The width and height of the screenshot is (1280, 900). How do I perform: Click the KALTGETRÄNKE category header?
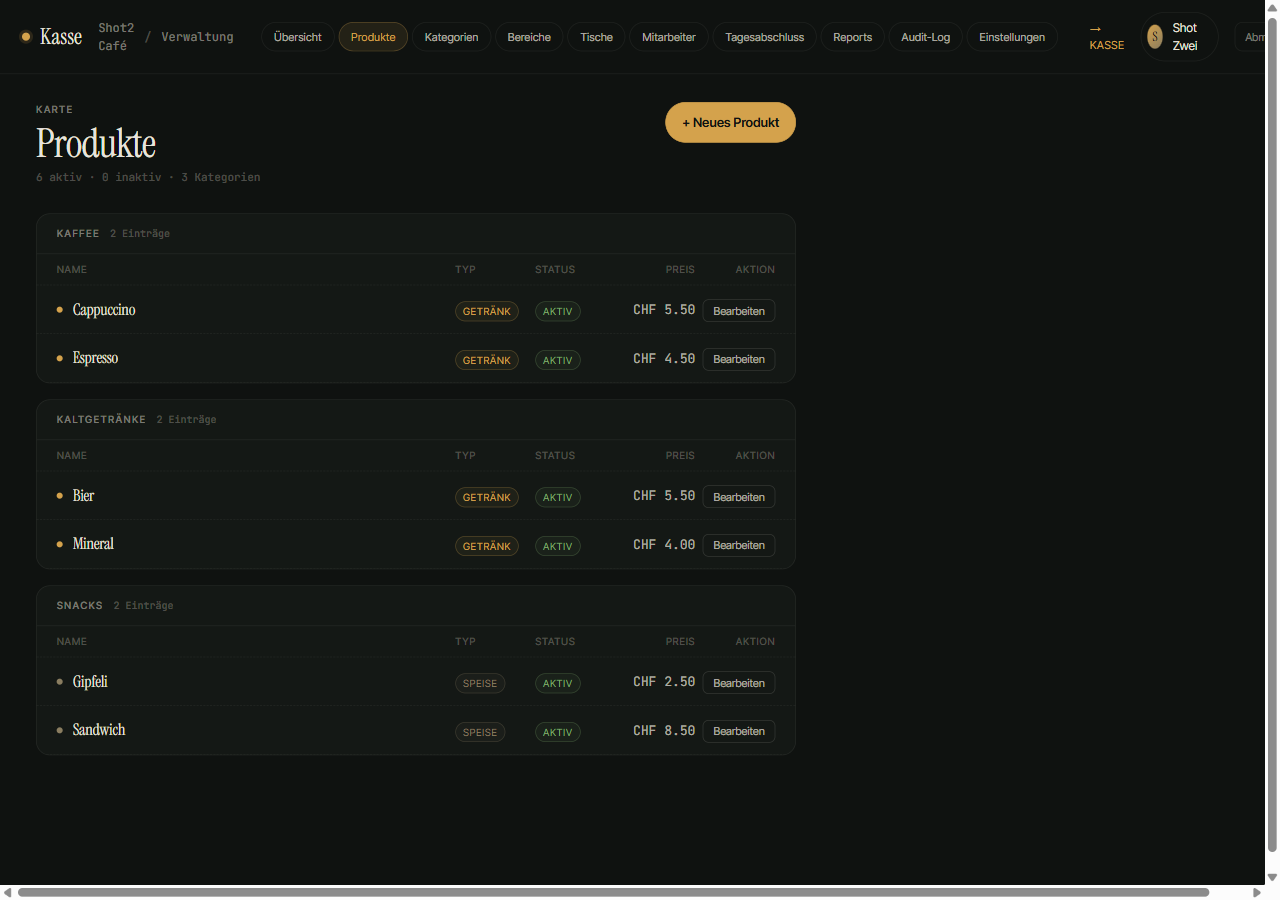pyautogui.click(x=101, y=419)
